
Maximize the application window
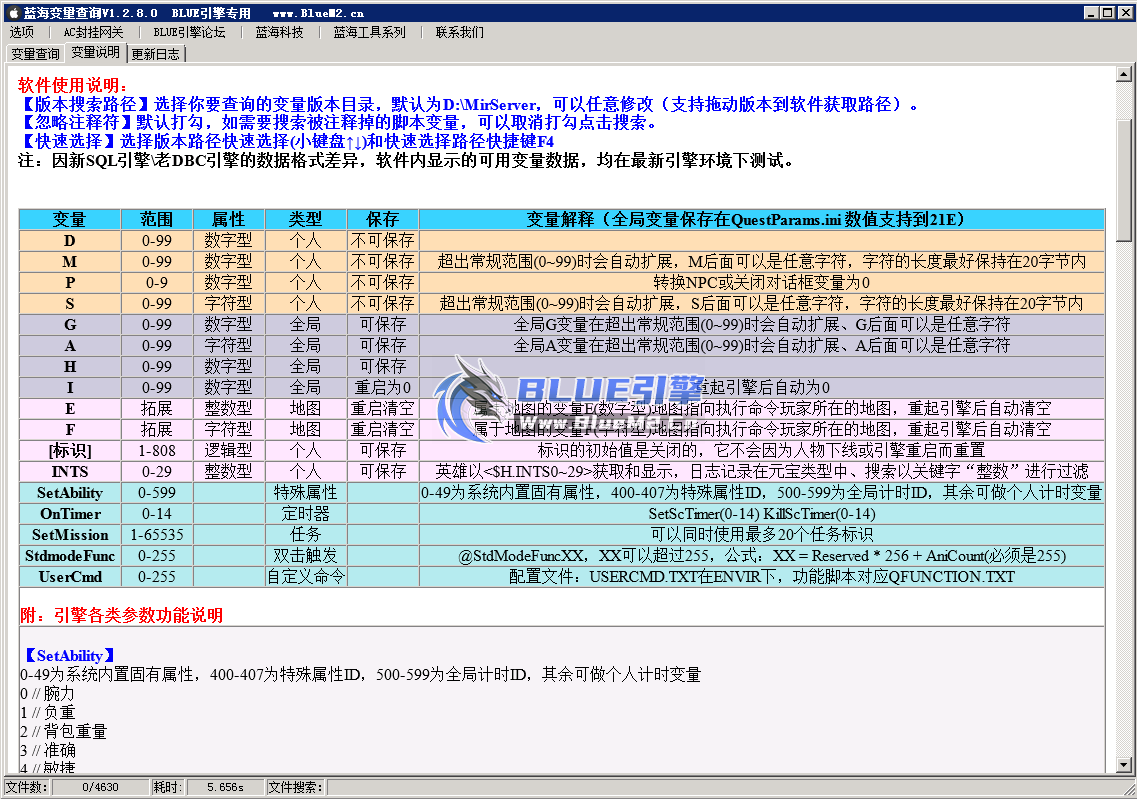click(x=1107, y=12)
